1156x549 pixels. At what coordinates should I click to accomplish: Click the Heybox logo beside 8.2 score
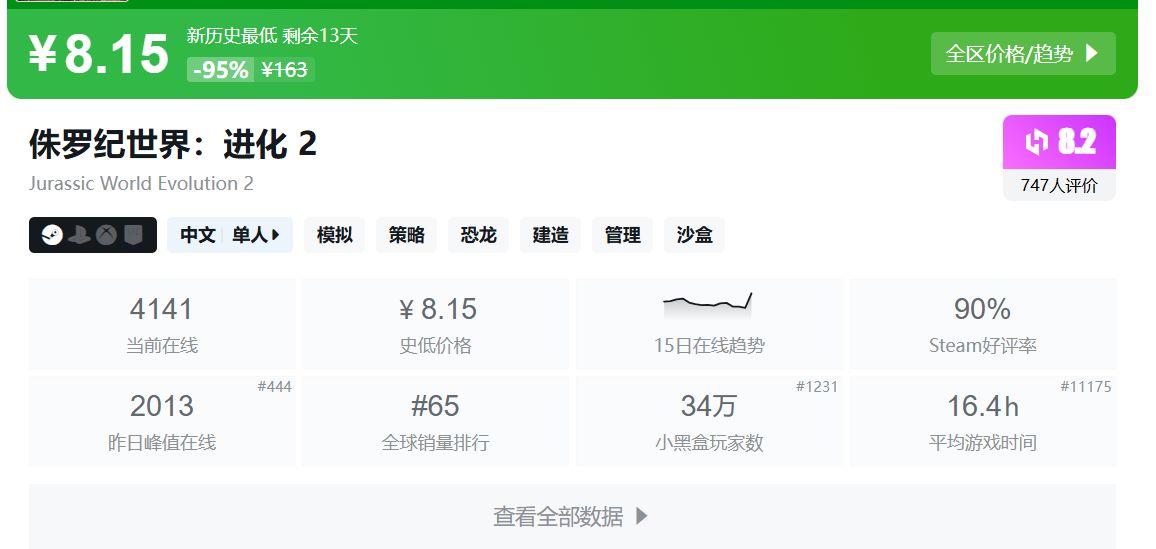(1037, 142)
